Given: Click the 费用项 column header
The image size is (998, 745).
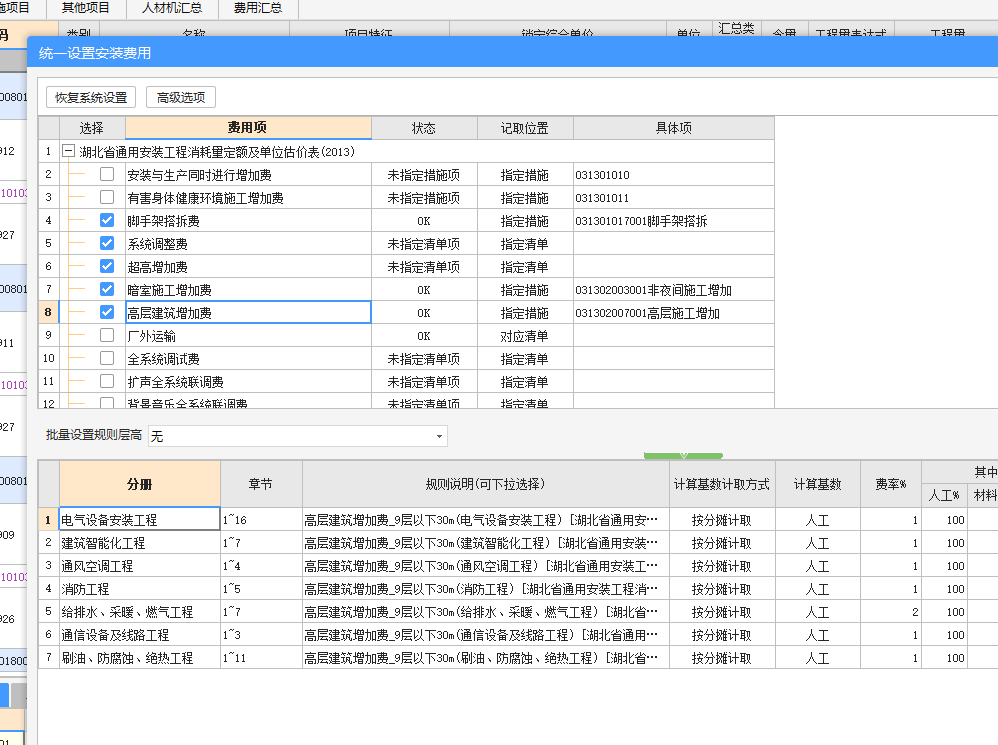Looking at the screenshot, I should pyautogui.click(x=248, y=128).
